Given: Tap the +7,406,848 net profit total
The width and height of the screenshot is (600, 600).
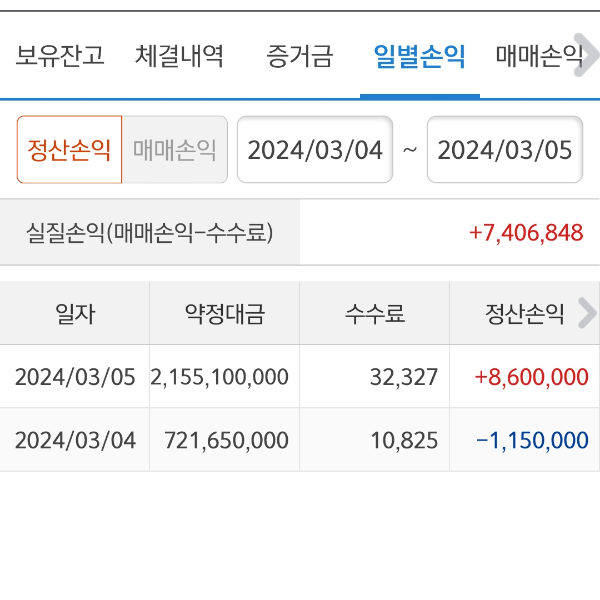Looking at the screenshot, I should [525, 233].
